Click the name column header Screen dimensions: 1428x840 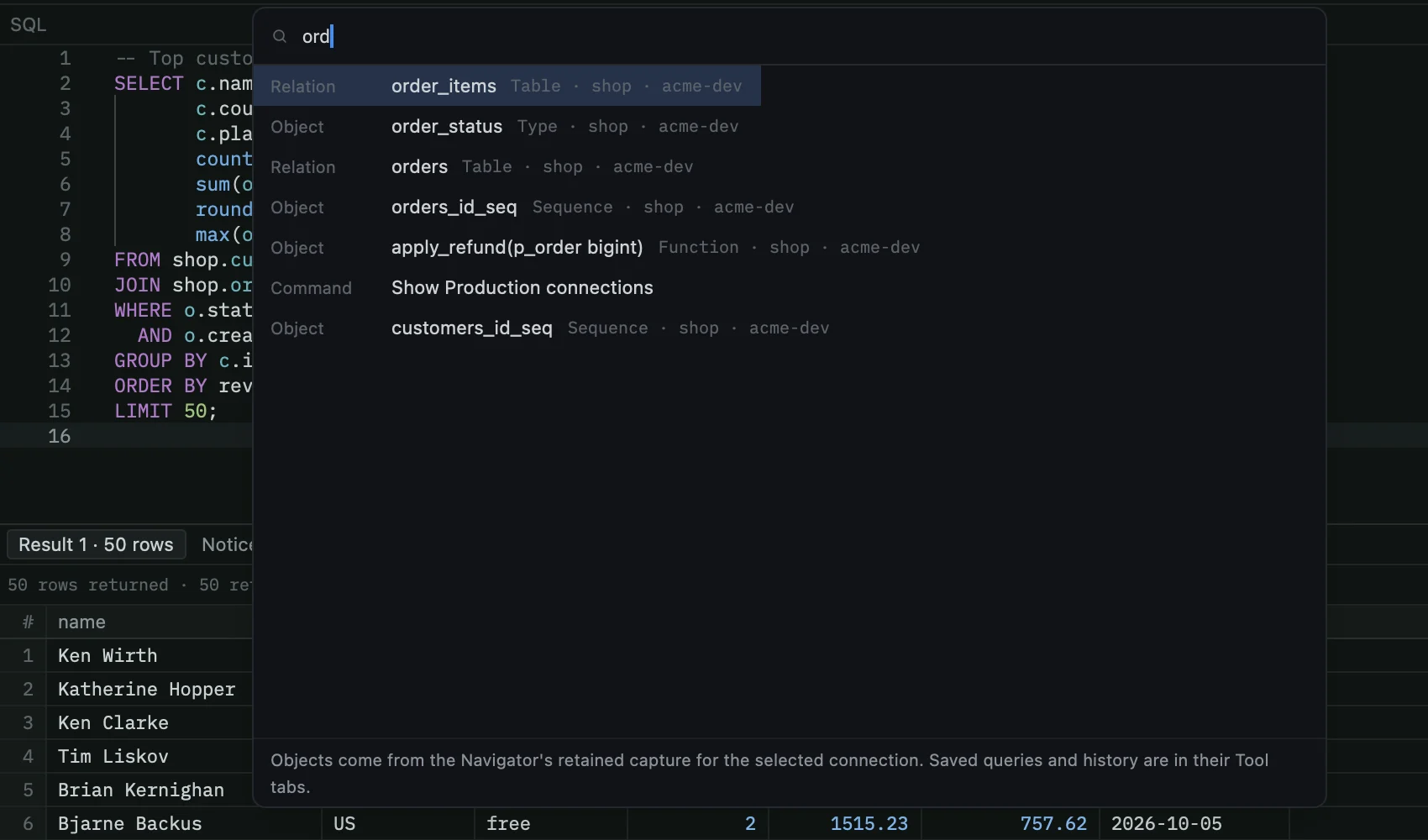tap(150, 622)
